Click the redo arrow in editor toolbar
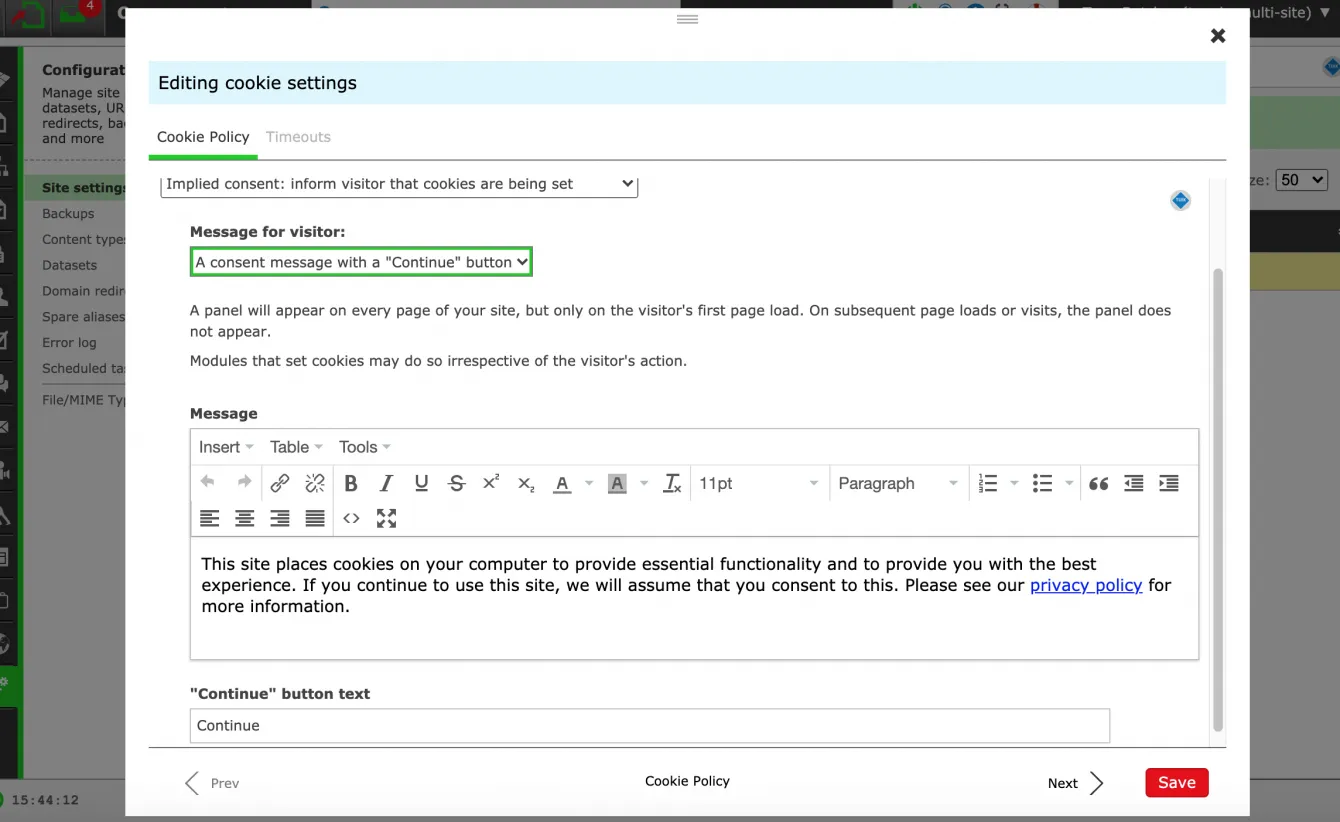Image resolution: width=1340 pixels, height=822 pixels. (244, 483)
